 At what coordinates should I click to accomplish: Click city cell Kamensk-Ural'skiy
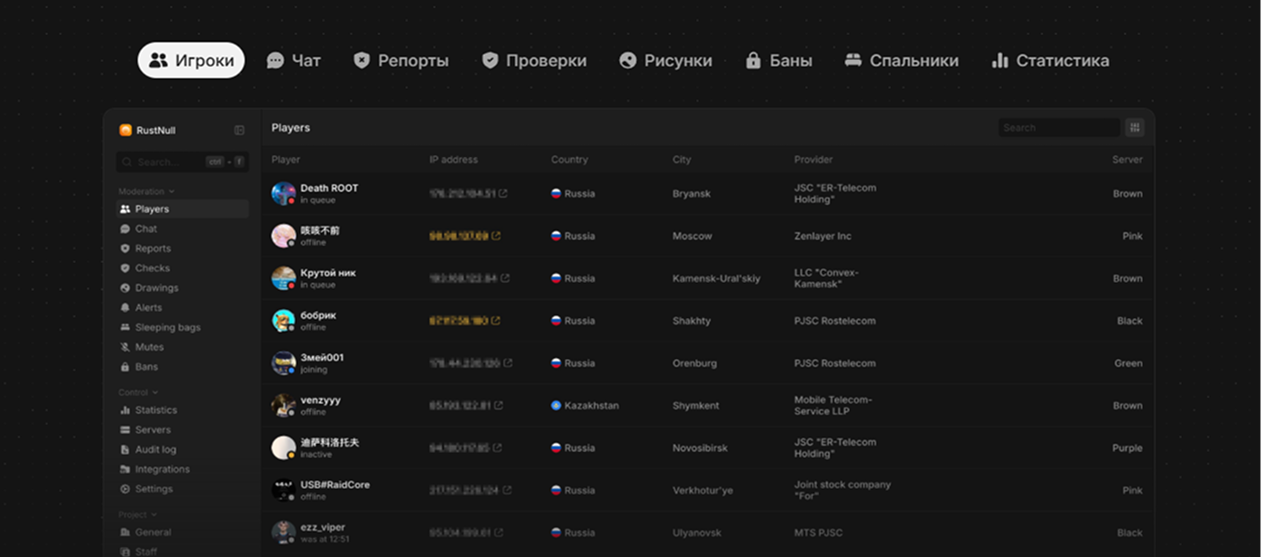click(716, 279)
